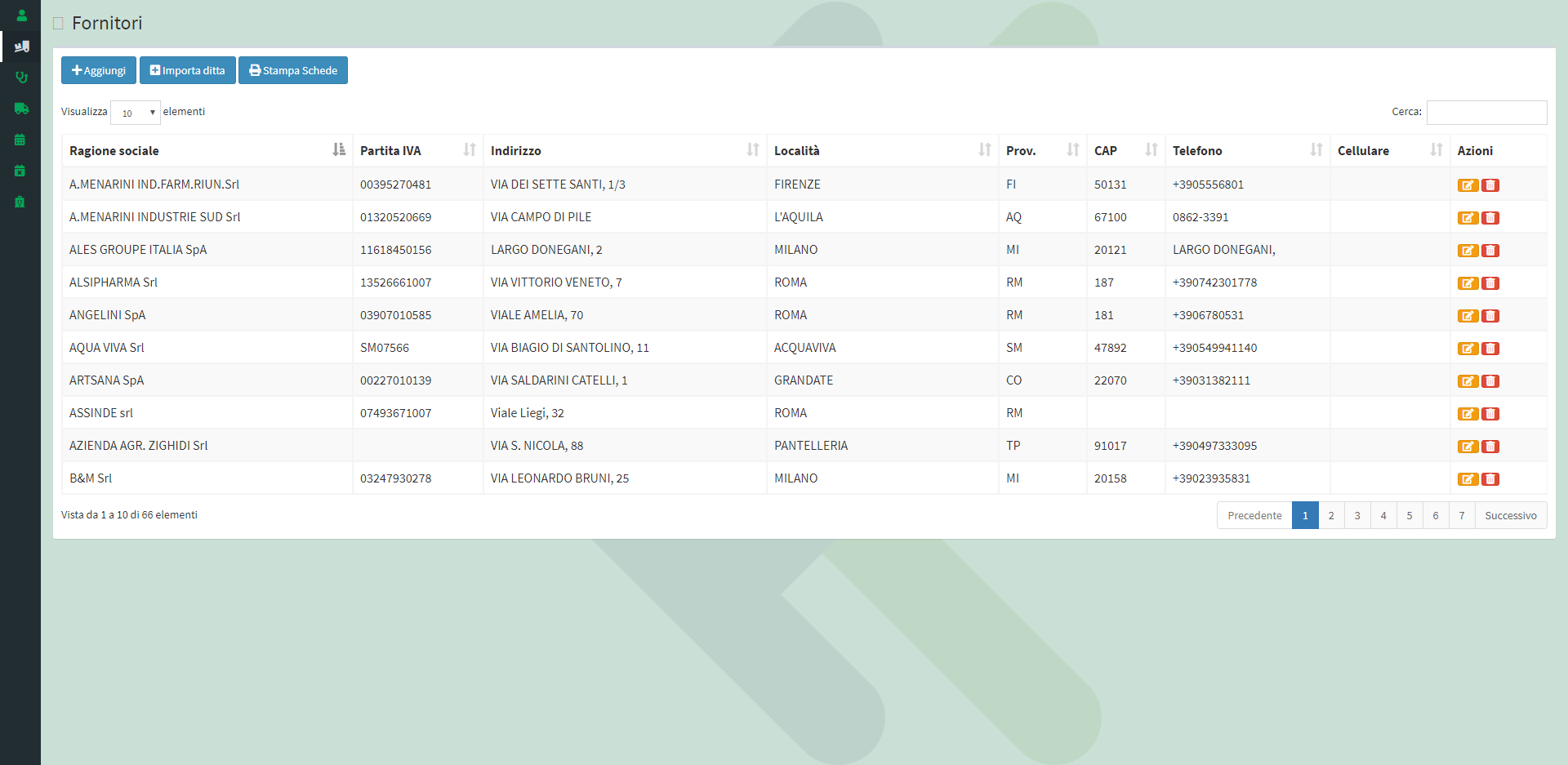Viewport: 1568px width, 765px height.
Task: Select current pagination page 1
Action: [1305, 515]
